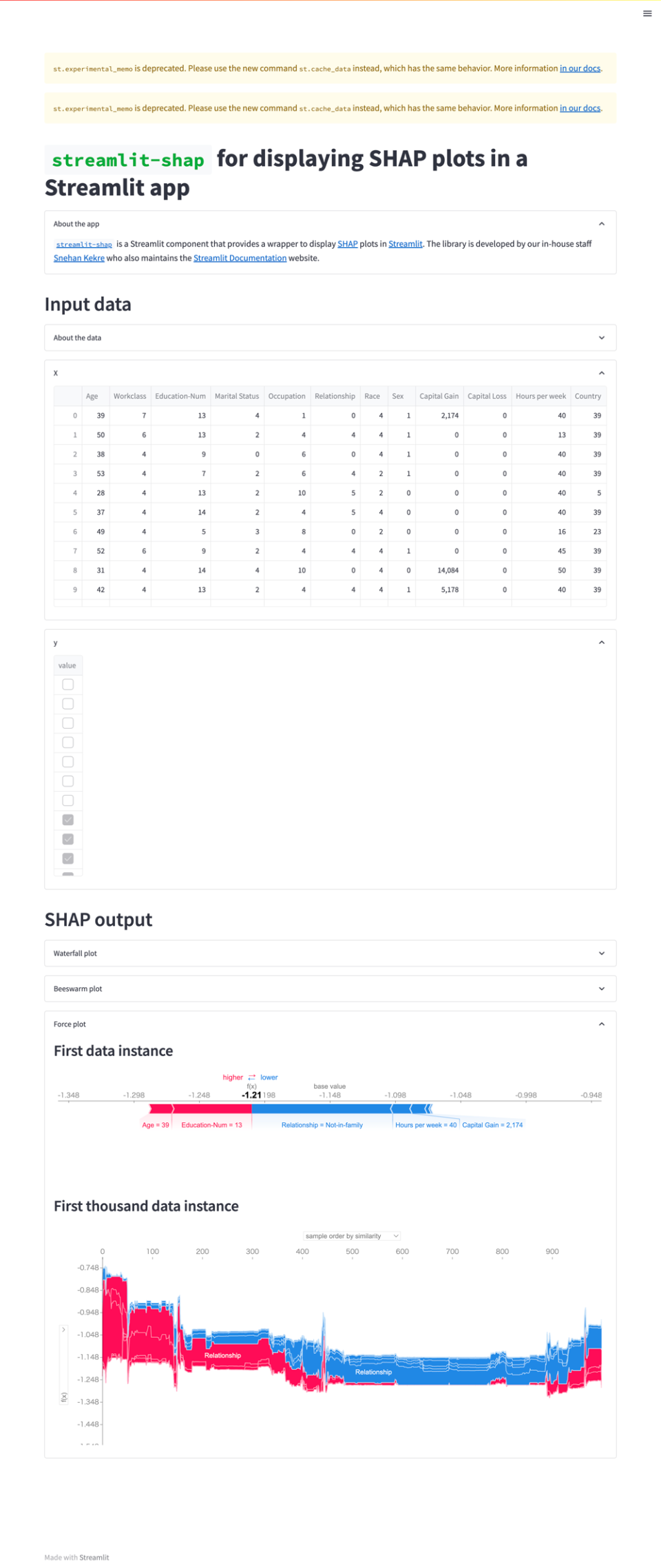Click the higher/lower swap arrows icon
The image size is (661, 1568).
pyautogui.click(x=252, y=1077)
